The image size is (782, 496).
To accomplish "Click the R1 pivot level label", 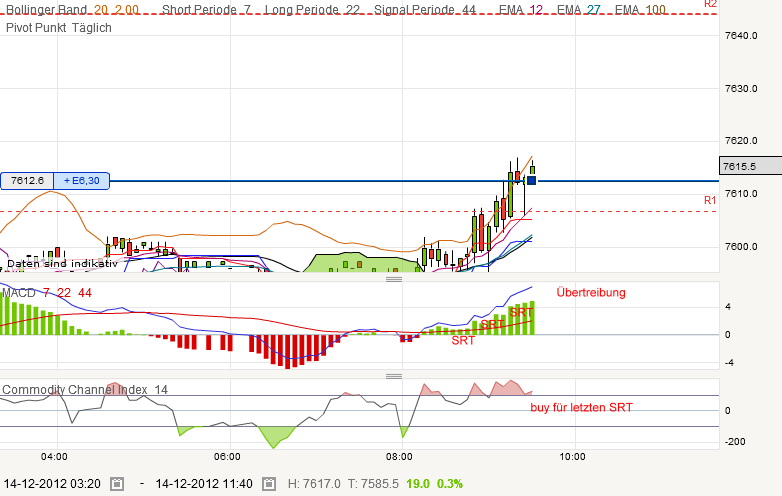I will [710, 200].
